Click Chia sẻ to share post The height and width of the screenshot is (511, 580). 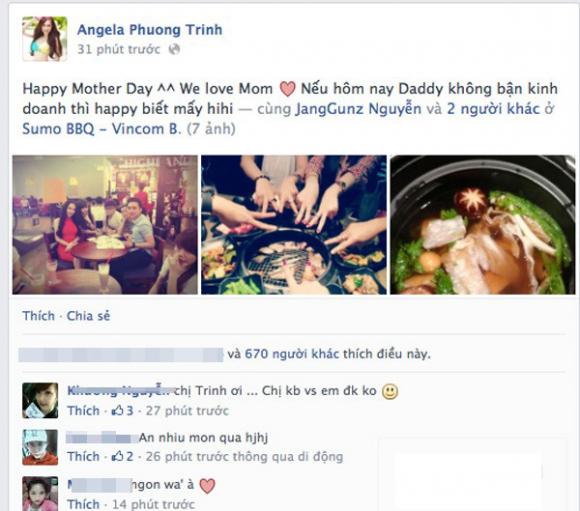tap(88, 316)
